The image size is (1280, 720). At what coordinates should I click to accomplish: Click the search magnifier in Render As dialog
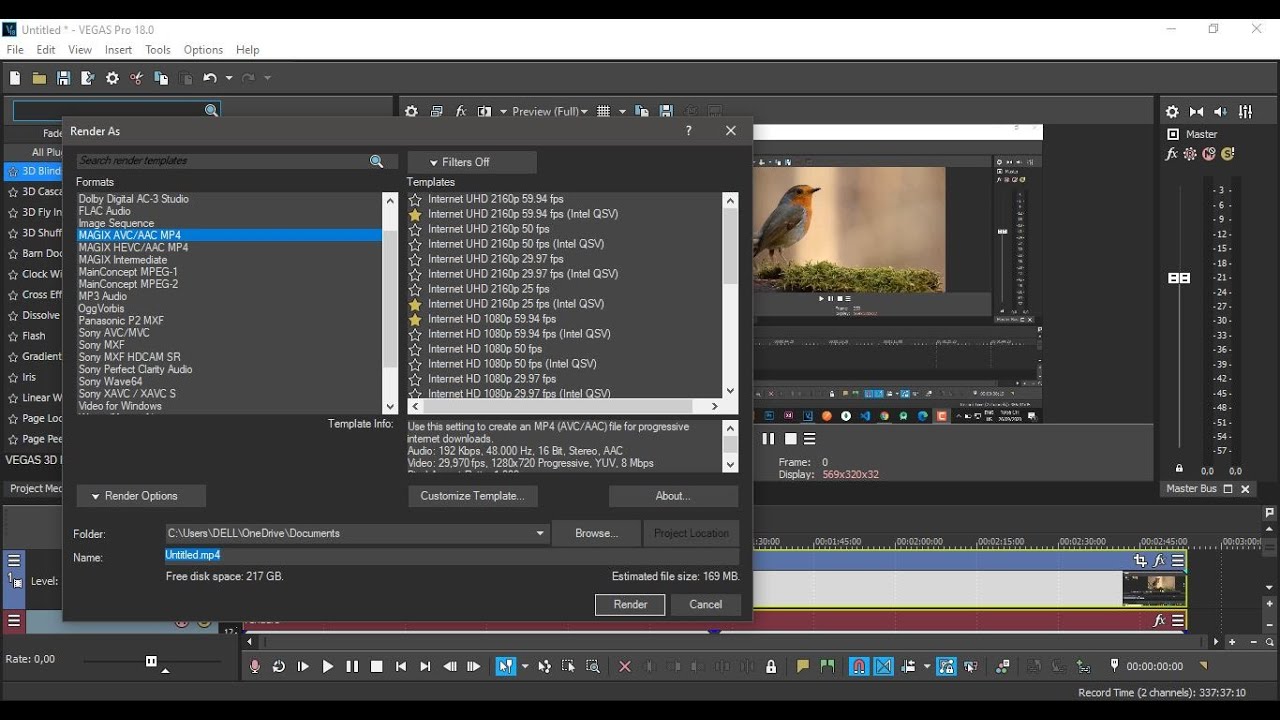click(x=377, y=161)
